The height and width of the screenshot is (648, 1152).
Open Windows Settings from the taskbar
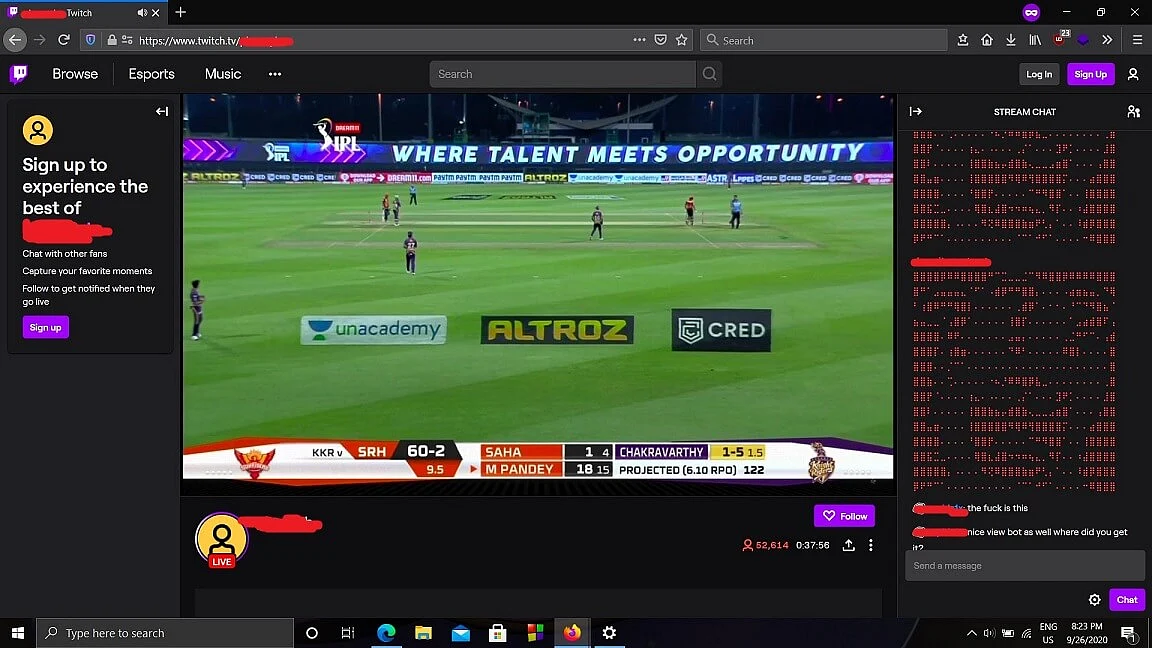(x=609, y=633)
